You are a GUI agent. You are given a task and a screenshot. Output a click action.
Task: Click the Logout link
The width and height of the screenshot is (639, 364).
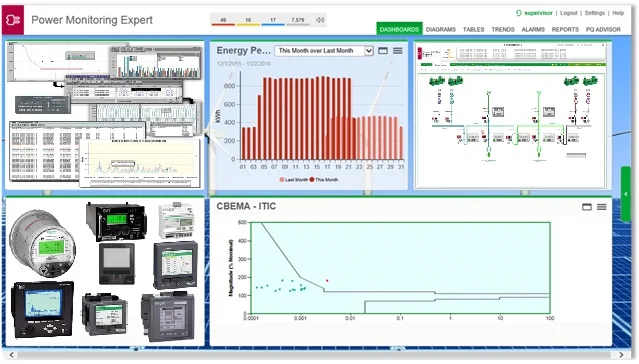568,13
